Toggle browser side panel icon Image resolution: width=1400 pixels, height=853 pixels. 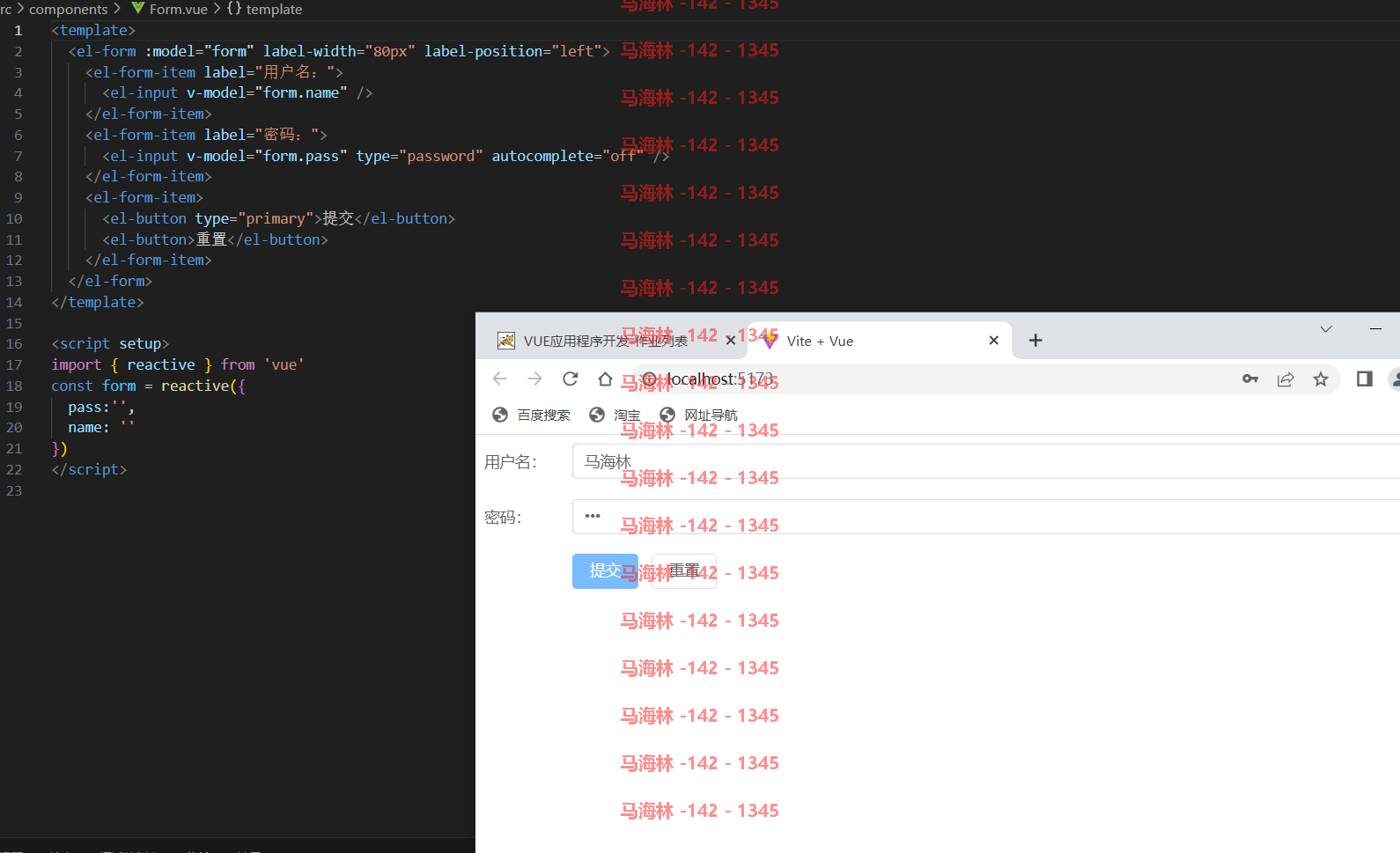[x=1365, y=379]
